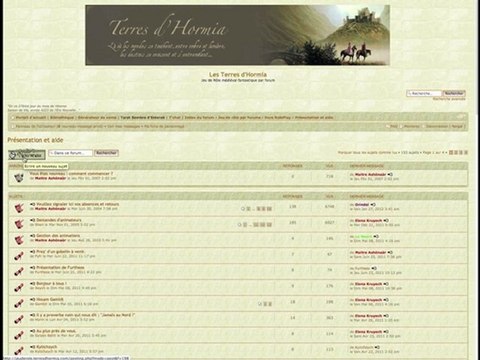Open topic 'Gestion des animations'
This screenshot has height=360, width=480.
(x=58, y=236)
